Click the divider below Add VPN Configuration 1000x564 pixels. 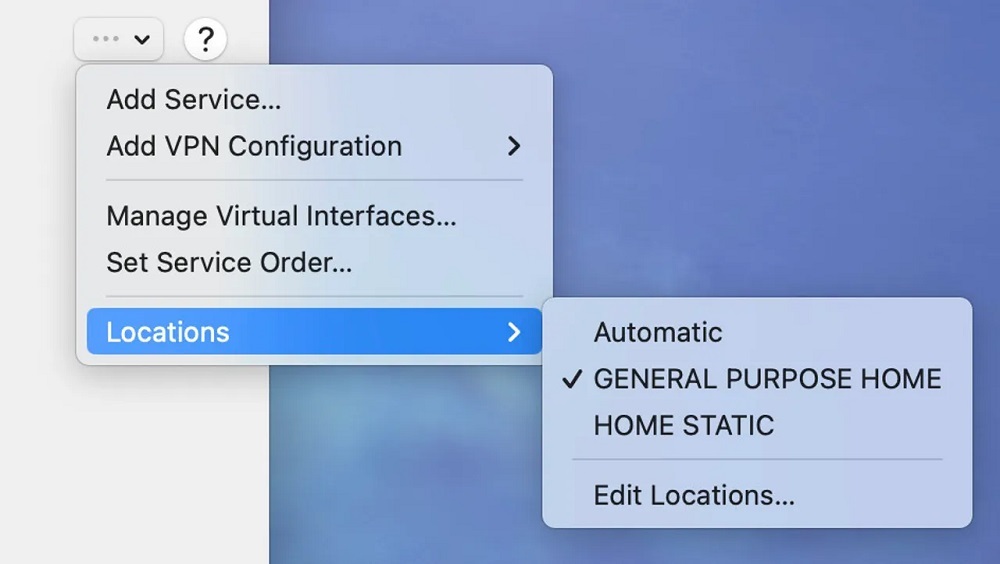(x=314, y=180)
